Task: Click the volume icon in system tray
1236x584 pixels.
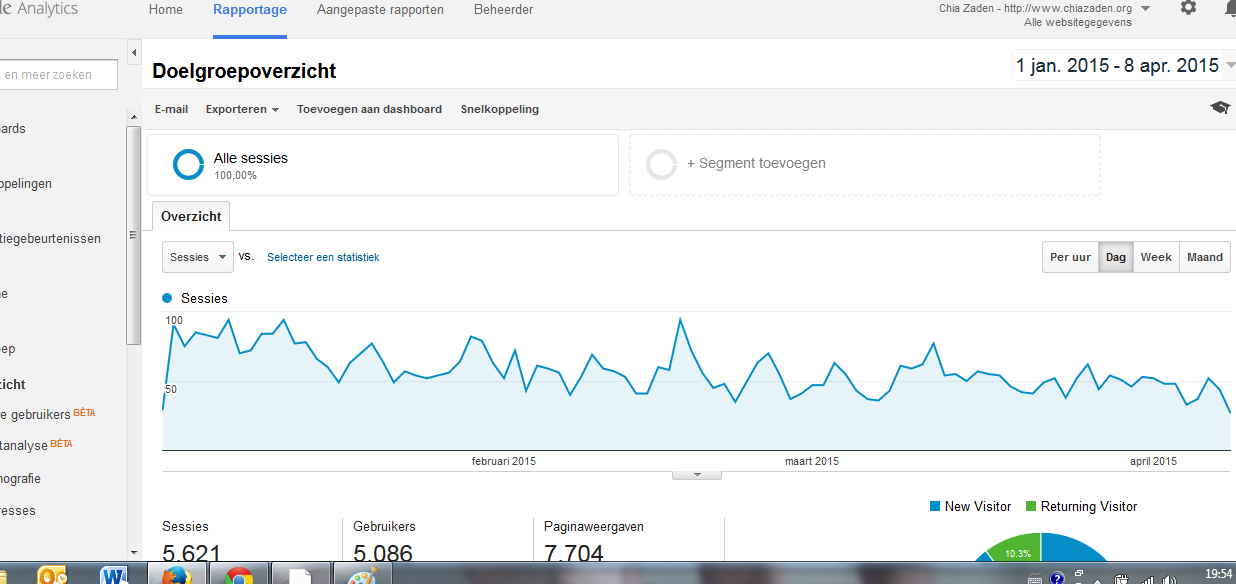Action: [x=1169, y=579]
